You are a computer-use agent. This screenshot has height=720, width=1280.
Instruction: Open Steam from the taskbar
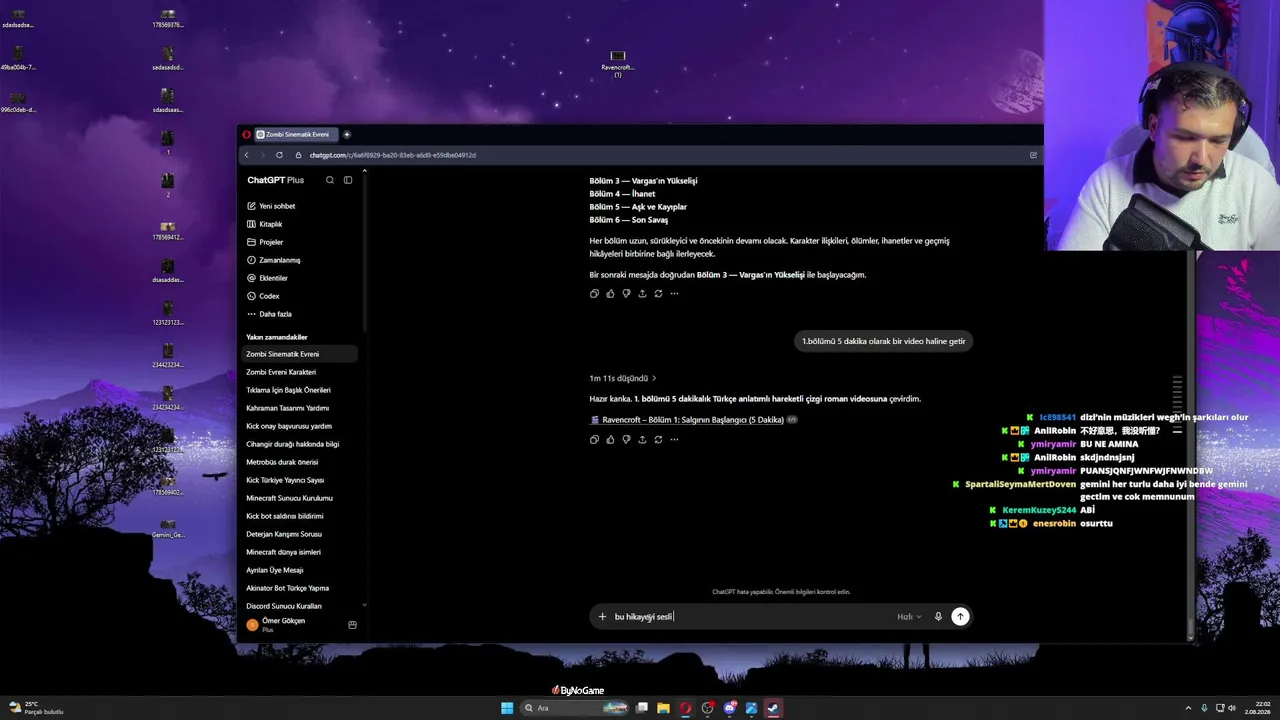pos(773,708)
